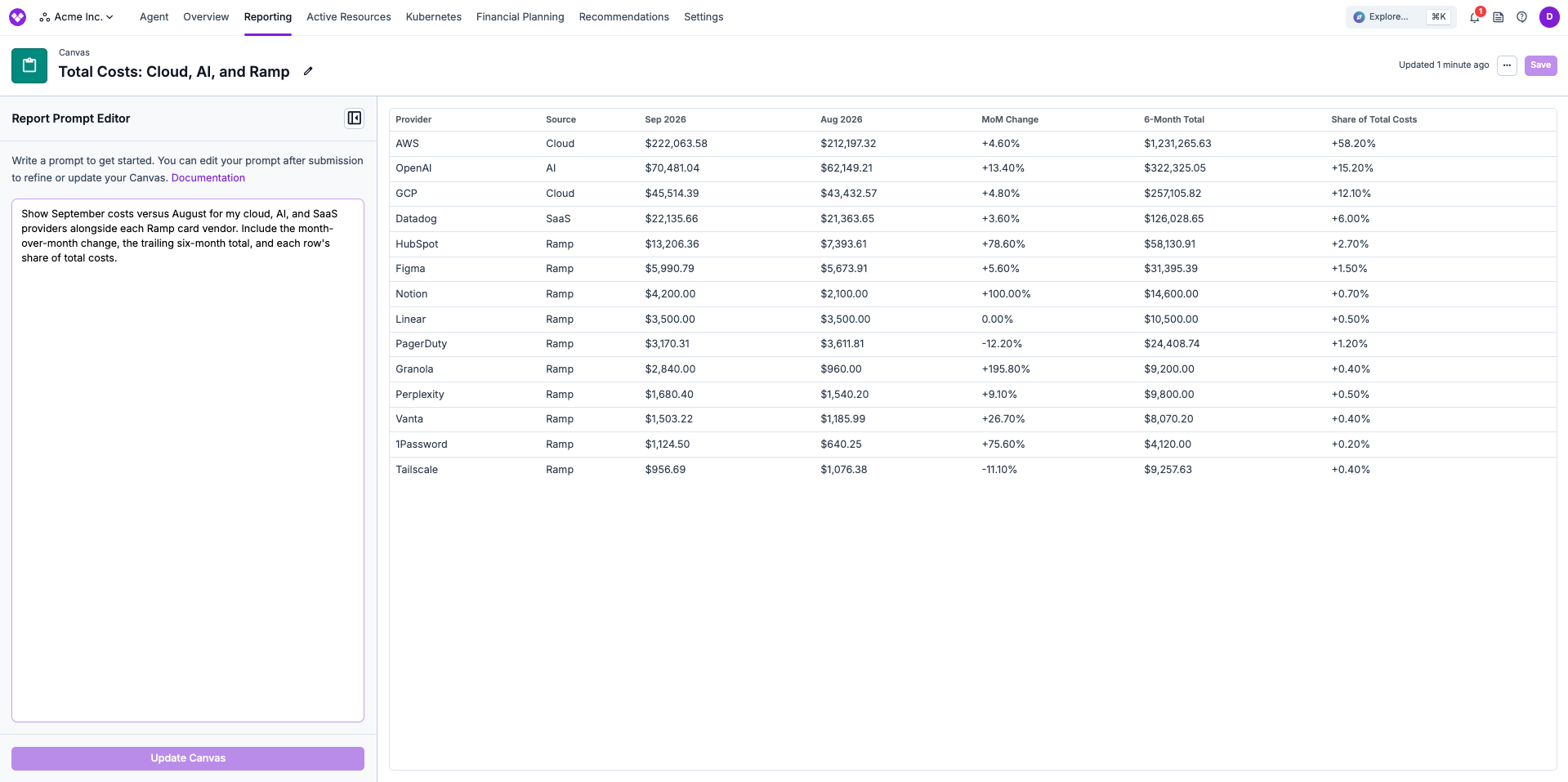1568x782 pixels.
Task: Expand the Acme Inc. workspace switcher
Action: [x=77, y=16]
